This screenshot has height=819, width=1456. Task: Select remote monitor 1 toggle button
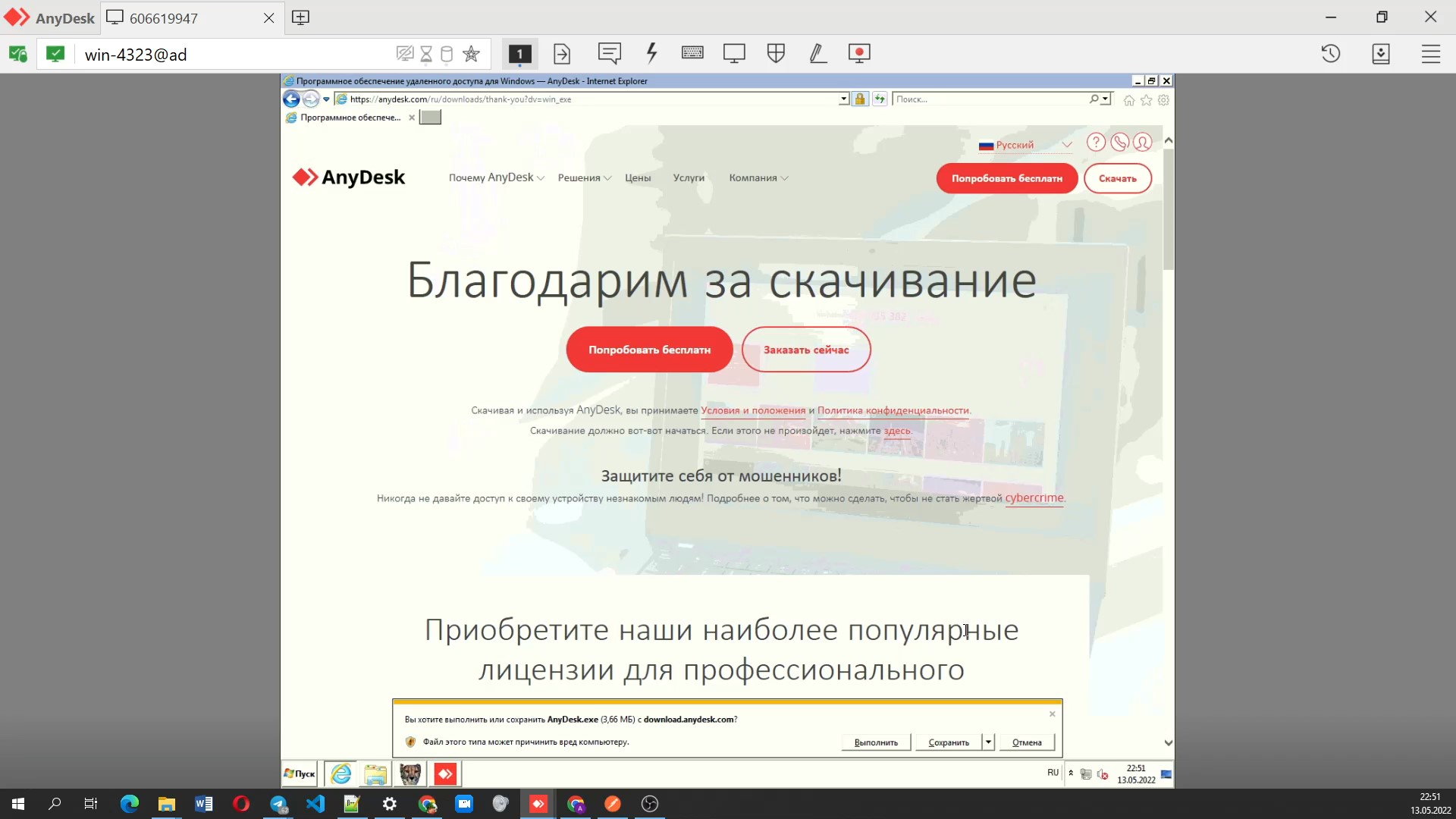click(x=519, y=54)
